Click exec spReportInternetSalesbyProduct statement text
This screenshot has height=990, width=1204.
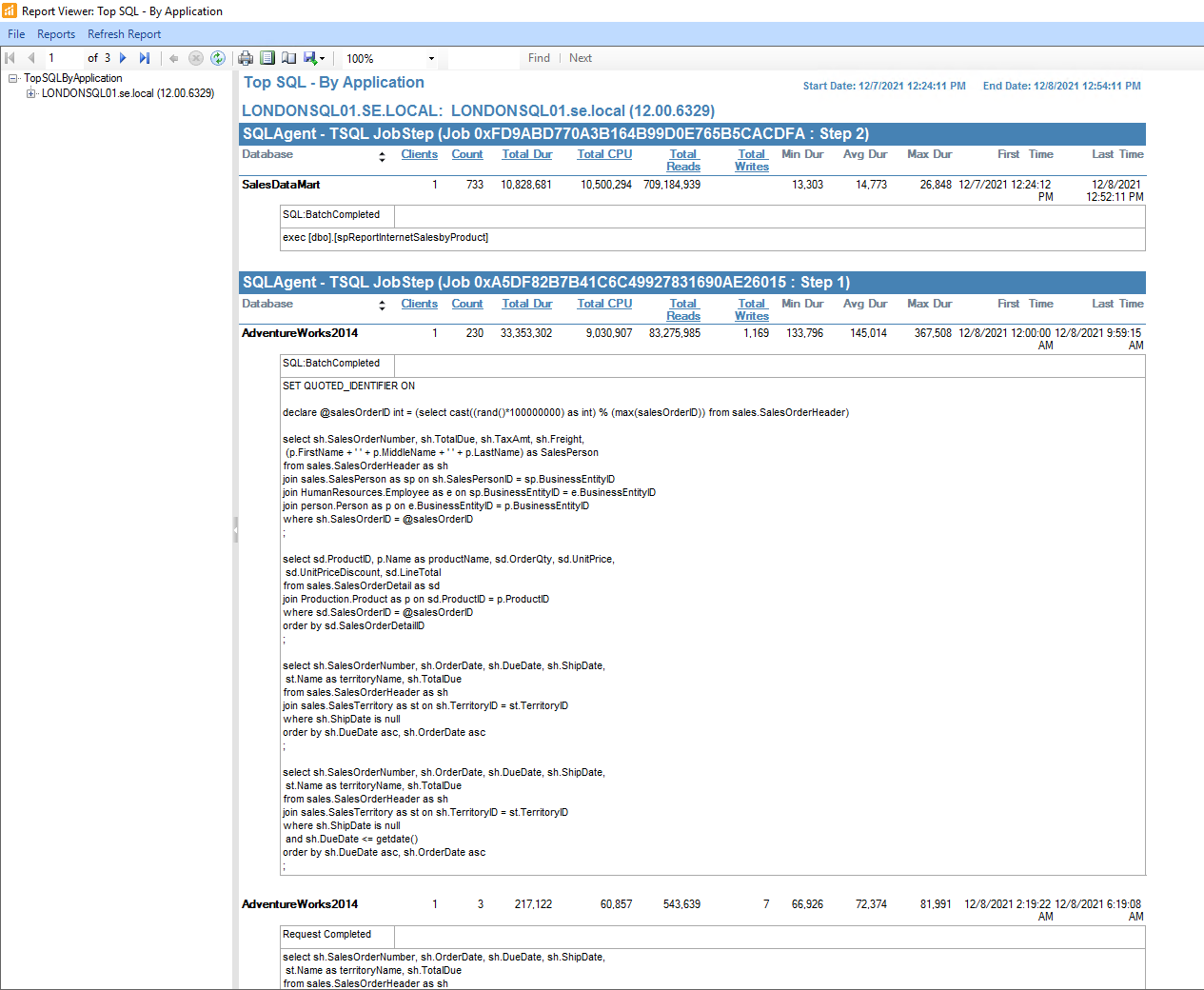tap(385, 237)
